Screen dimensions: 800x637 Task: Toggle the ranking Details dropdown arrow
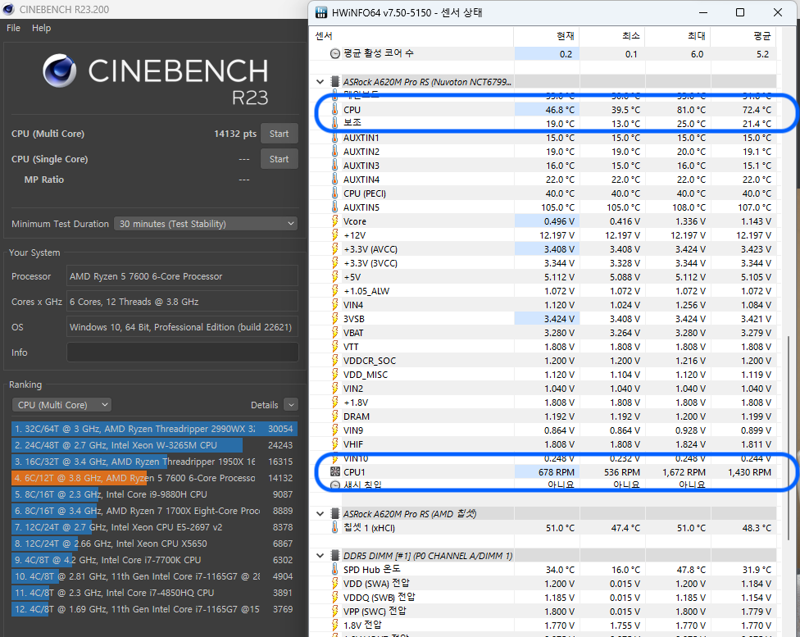[291, 405]
